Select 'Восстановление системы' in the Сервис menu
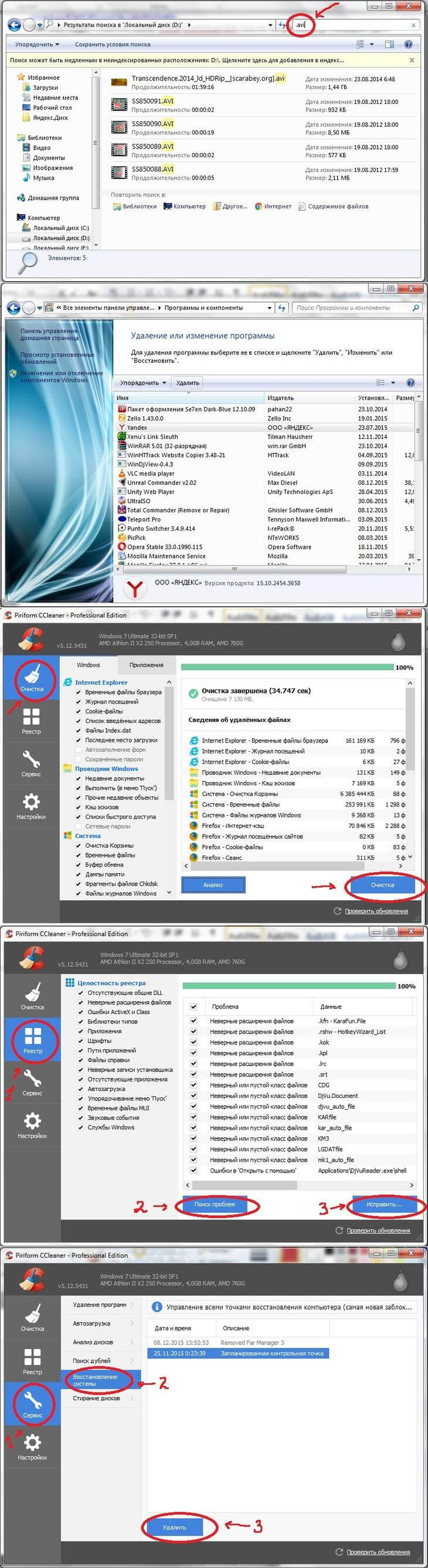This screenshot has width=428, height=1568. click(x=101, y=1380)
